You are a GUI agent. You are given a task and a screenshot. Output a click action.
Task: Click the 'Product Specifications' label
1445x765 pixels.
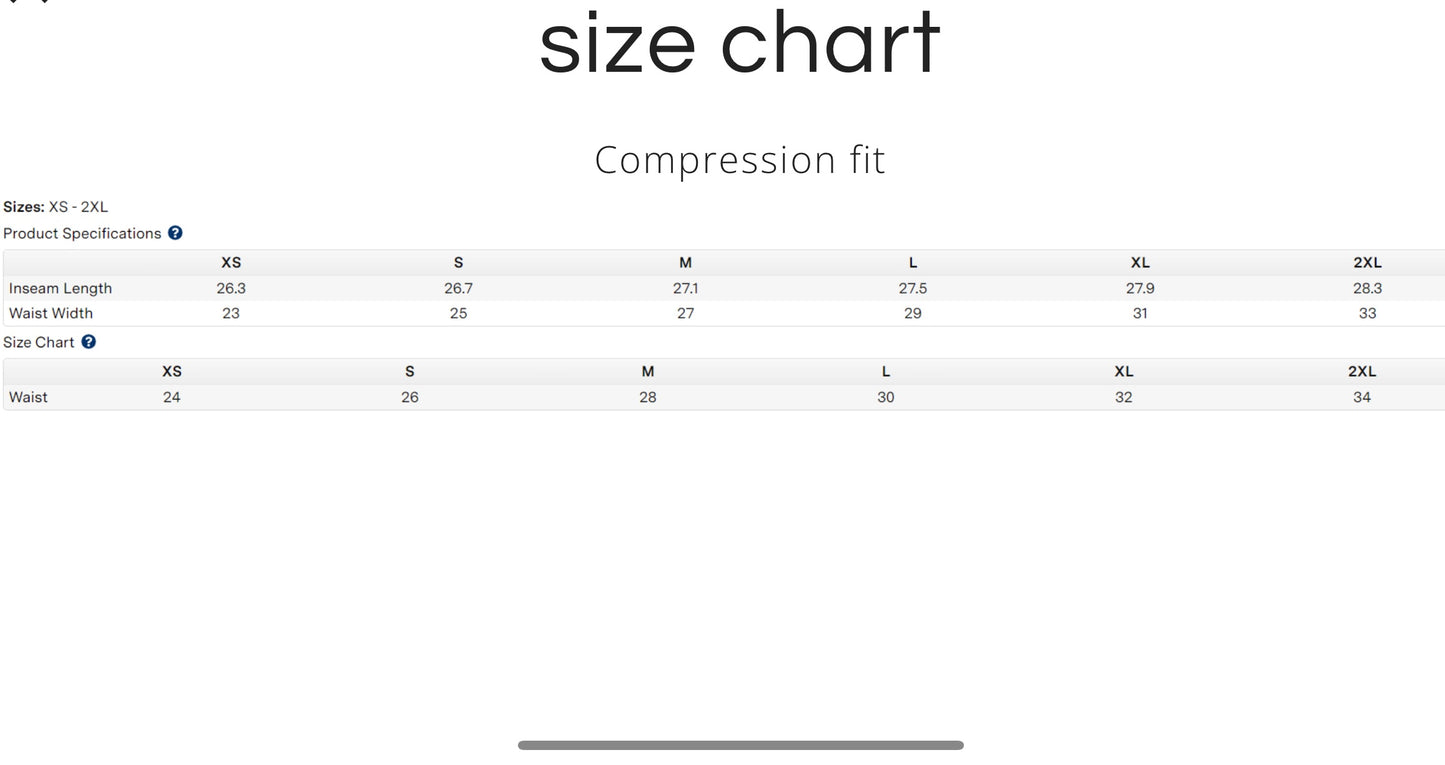(82, 233)
